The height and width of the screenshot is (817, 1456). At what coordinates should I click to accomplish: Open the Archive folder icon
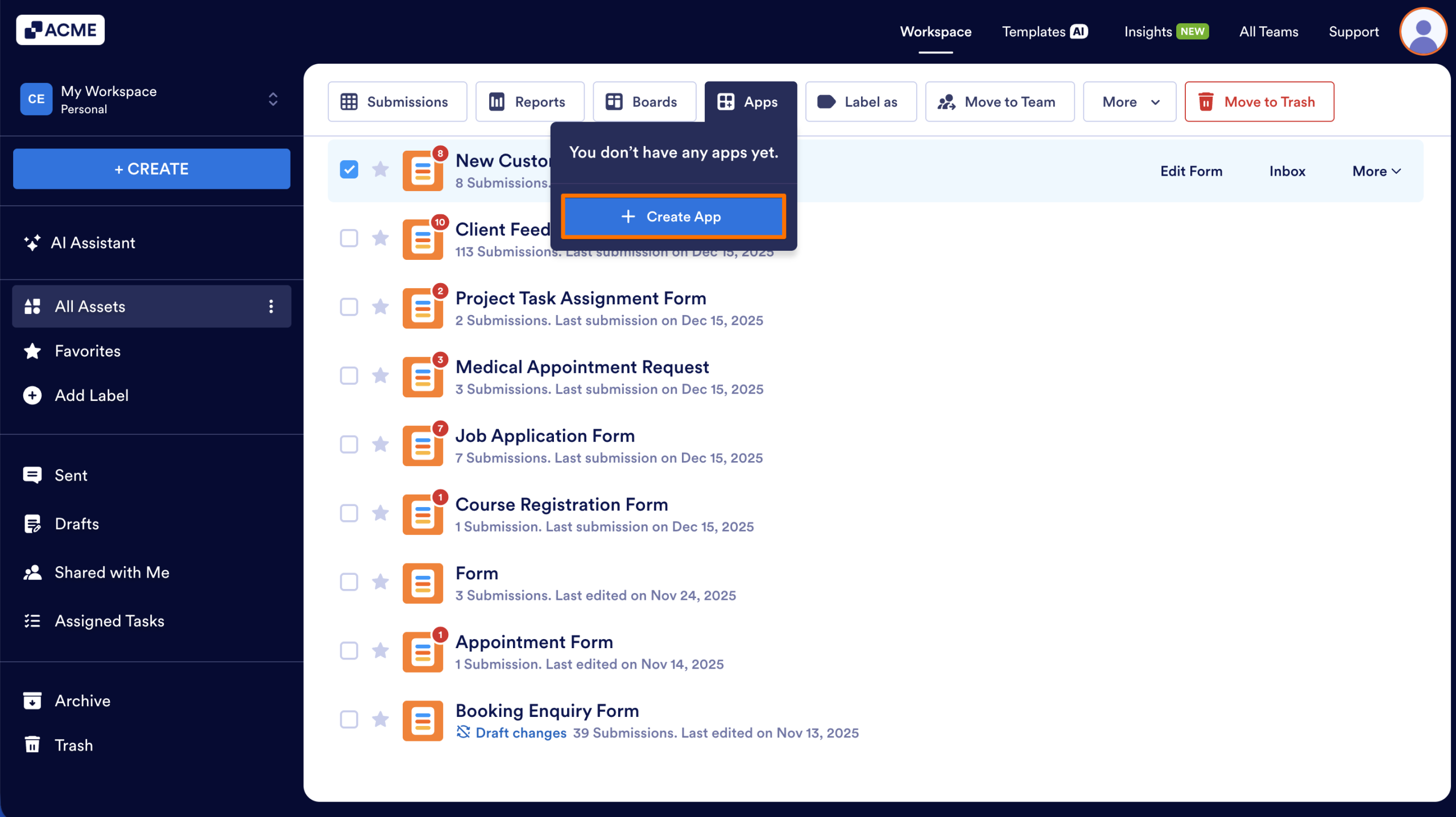point(32,700)
